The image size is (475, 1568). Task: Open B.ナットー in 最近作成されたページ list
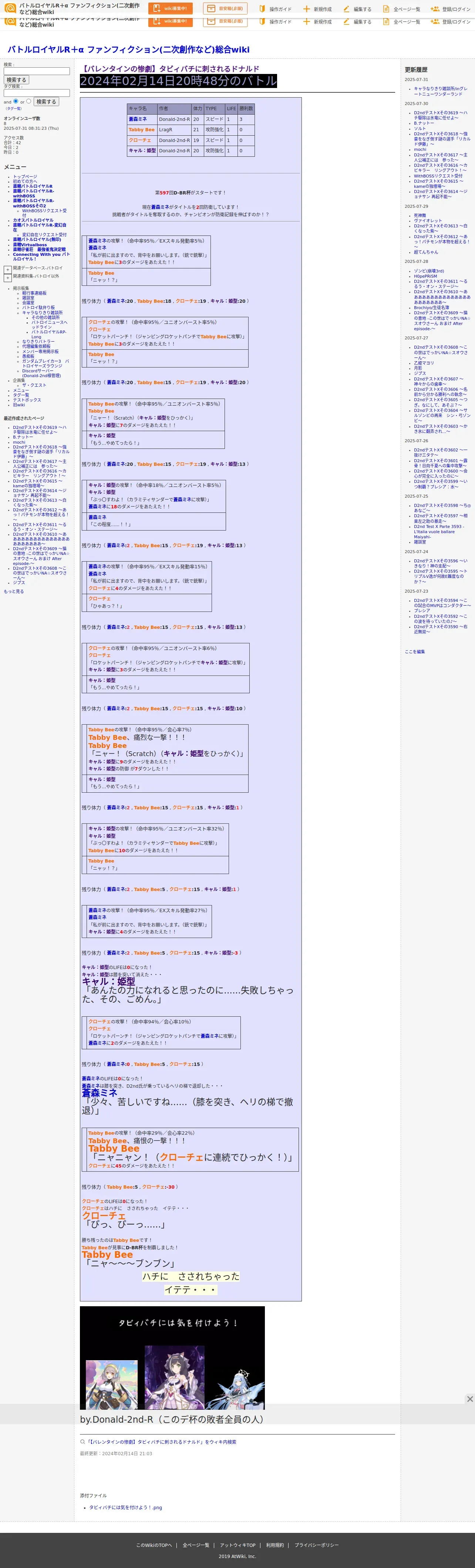click(x=23, y=437)
